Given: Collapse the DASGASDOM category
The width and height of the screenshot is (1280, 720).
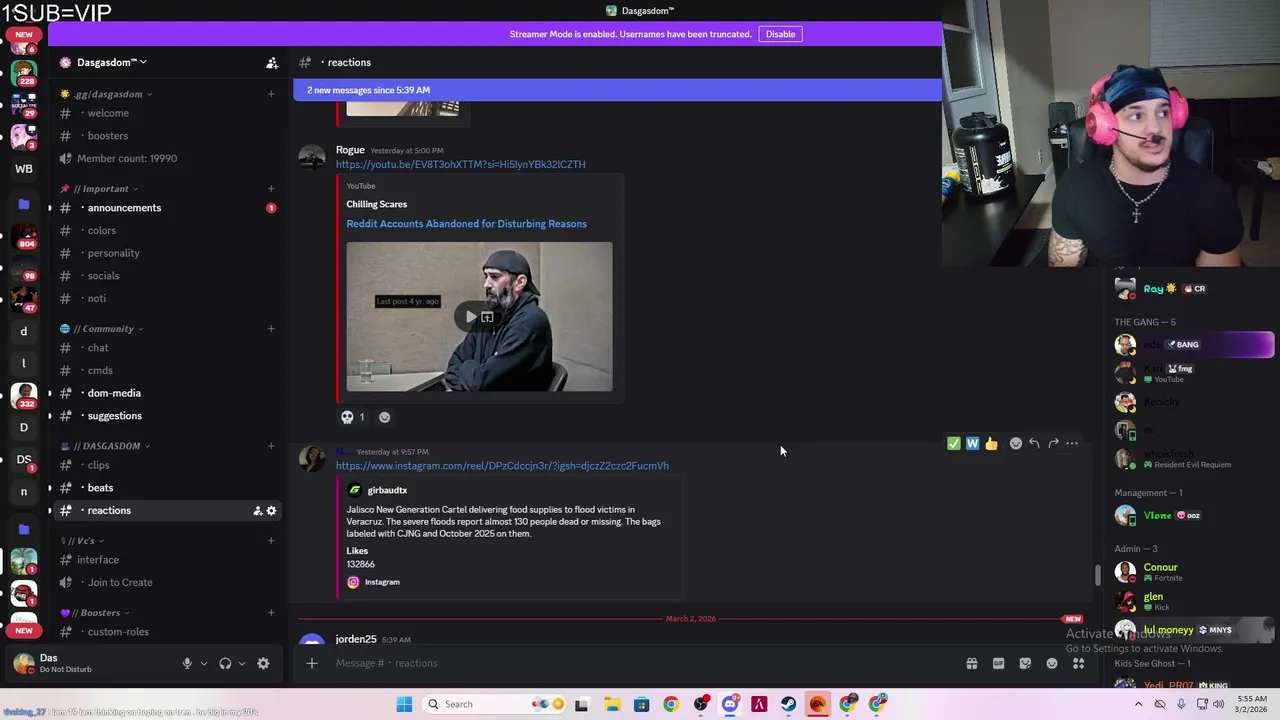Looking at the screenshot, I should 105,446.
